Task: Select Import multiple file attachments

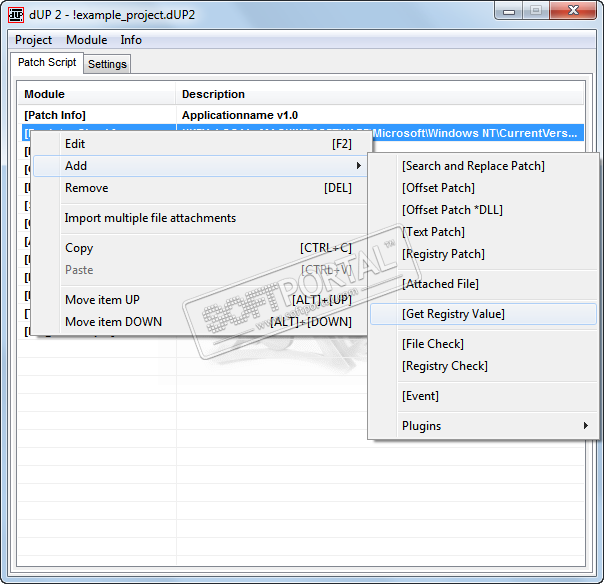Action: coord(150,218)
